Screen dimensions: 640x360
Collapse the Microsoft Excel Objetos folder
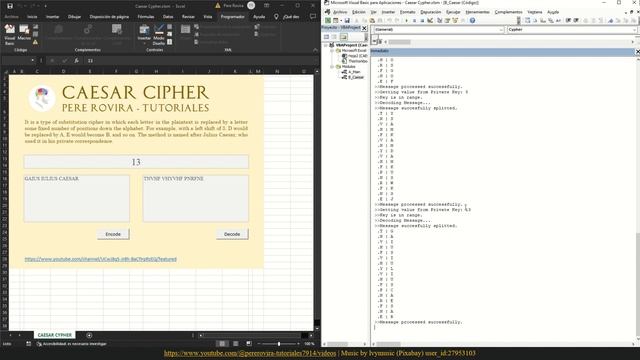click(x=333, y=51)
